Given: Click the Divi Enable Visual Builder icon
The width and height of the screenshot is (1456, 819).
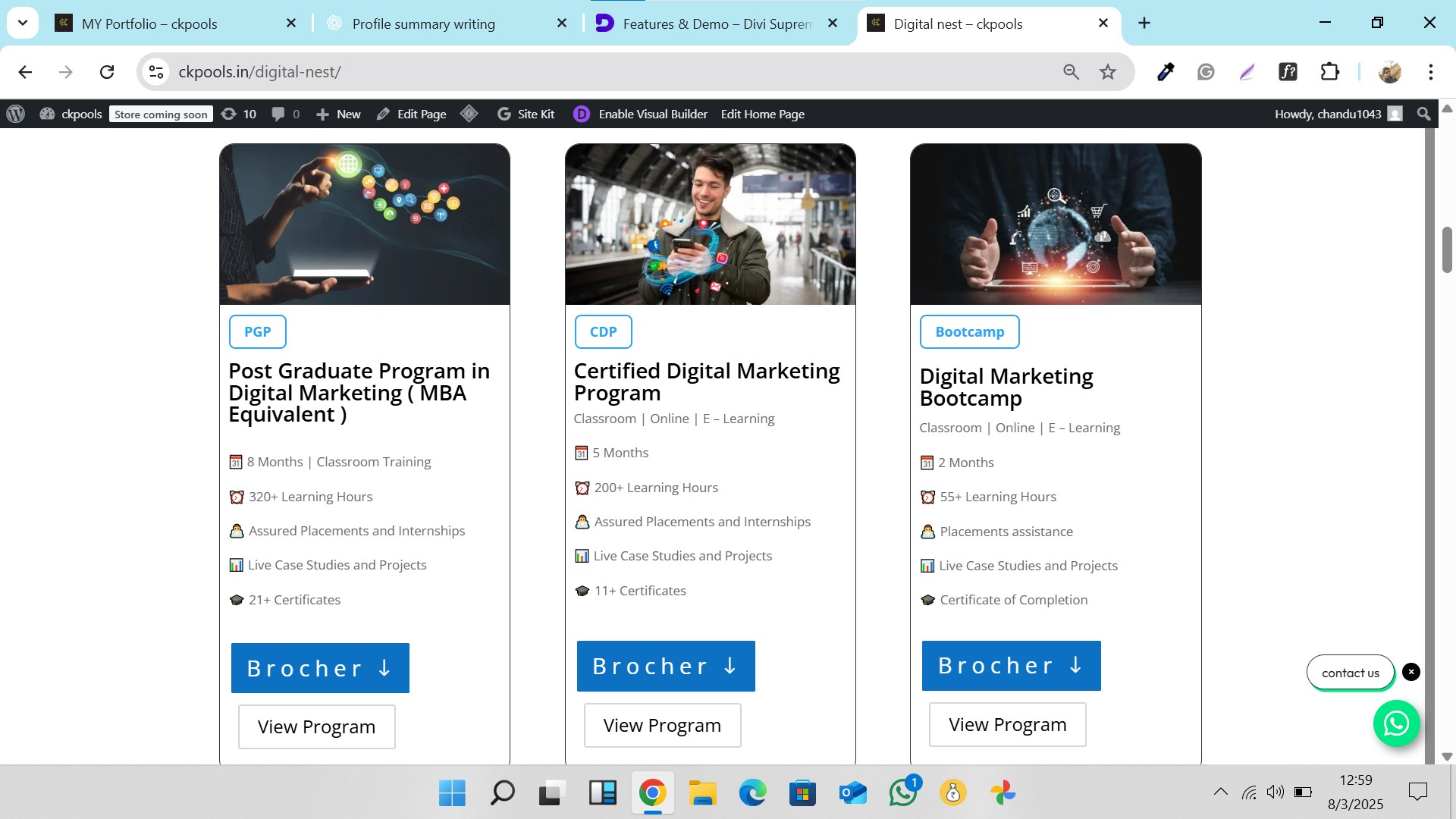Looking at the screenshot, I should point(581,114).
